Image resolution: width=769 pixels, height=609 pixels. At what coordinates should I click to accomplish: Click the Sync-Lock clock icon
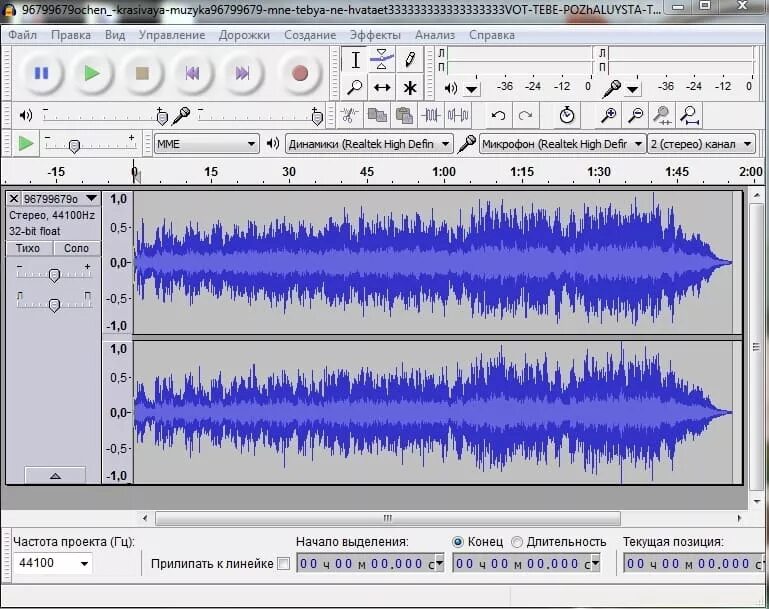[567, 115]
